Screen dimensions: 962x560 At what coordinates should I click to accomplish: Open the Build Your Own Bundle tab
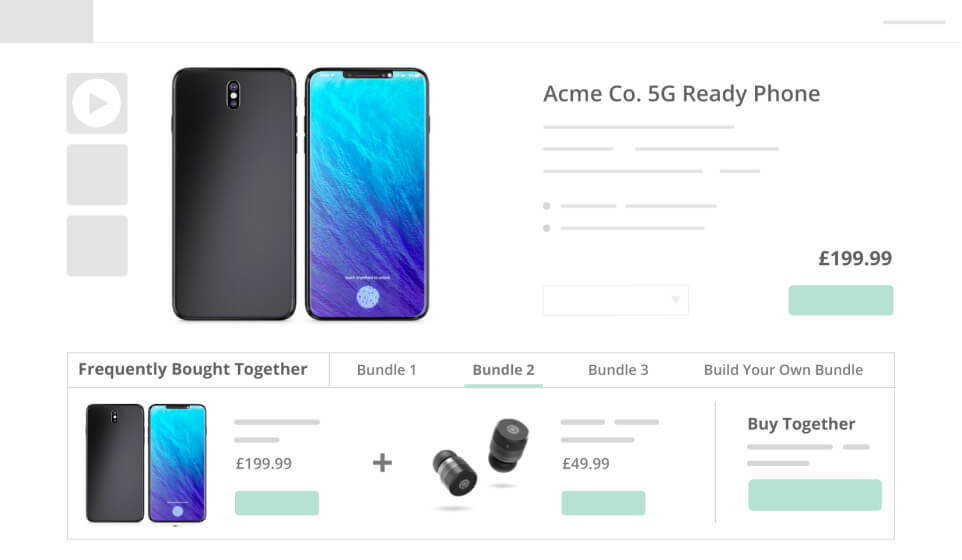[783, 370]
